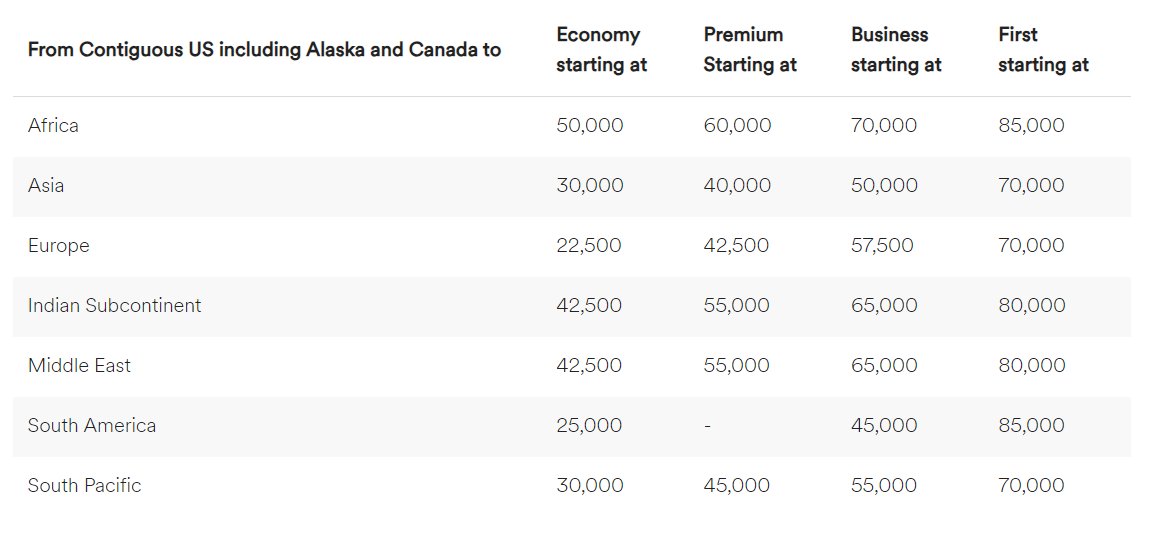
Task: Select Asia premium value 40,000
Action: point(738,185)
